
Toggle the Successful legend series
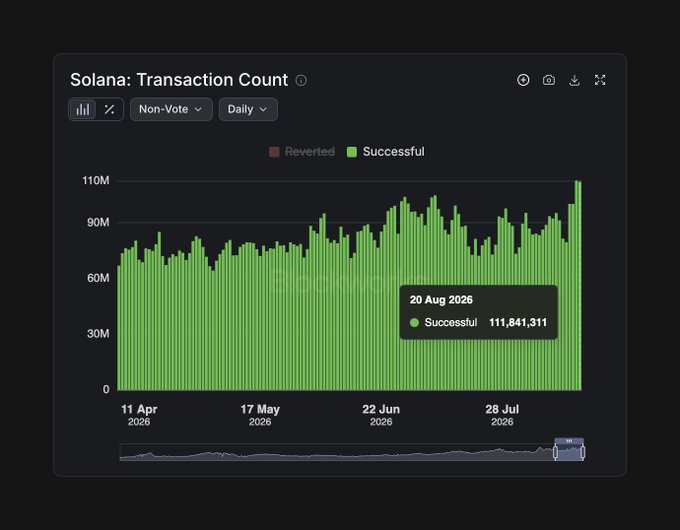tap(386, 152)
